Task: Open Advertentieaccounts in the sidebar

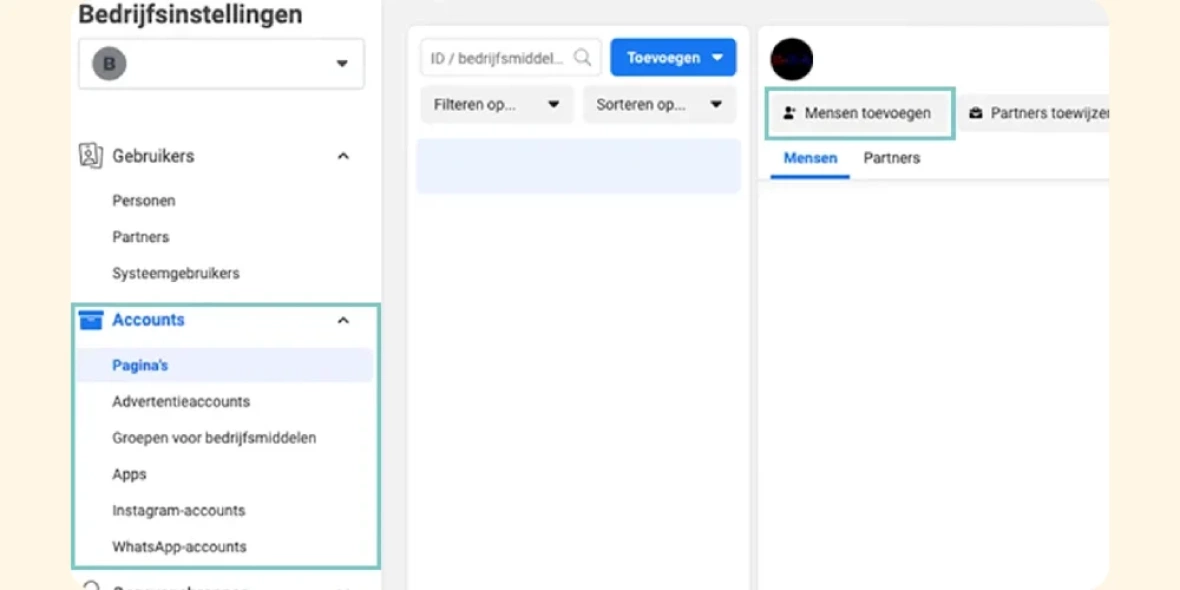Action: (181, 402)
